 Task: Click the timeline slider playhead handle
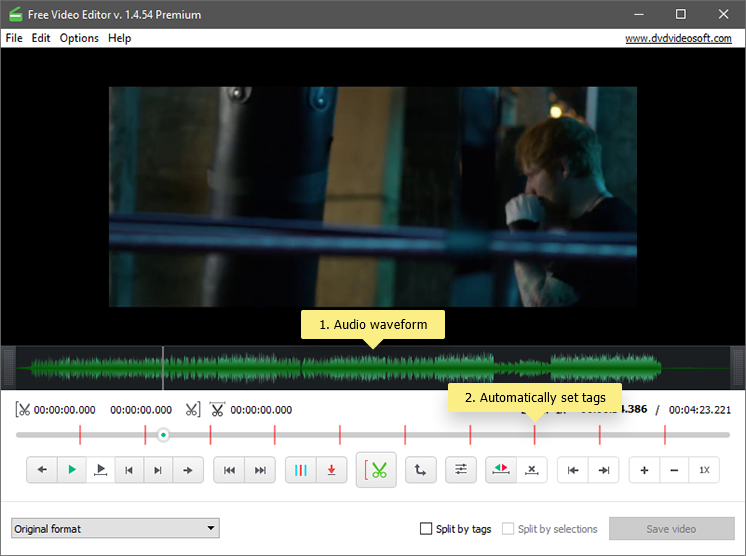pos(163,435)
